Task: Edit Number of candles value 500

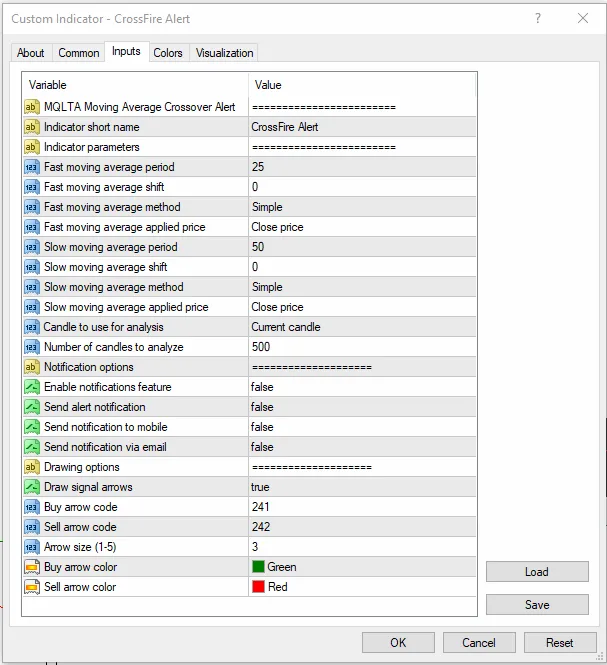Action: [x=362, y=347]
